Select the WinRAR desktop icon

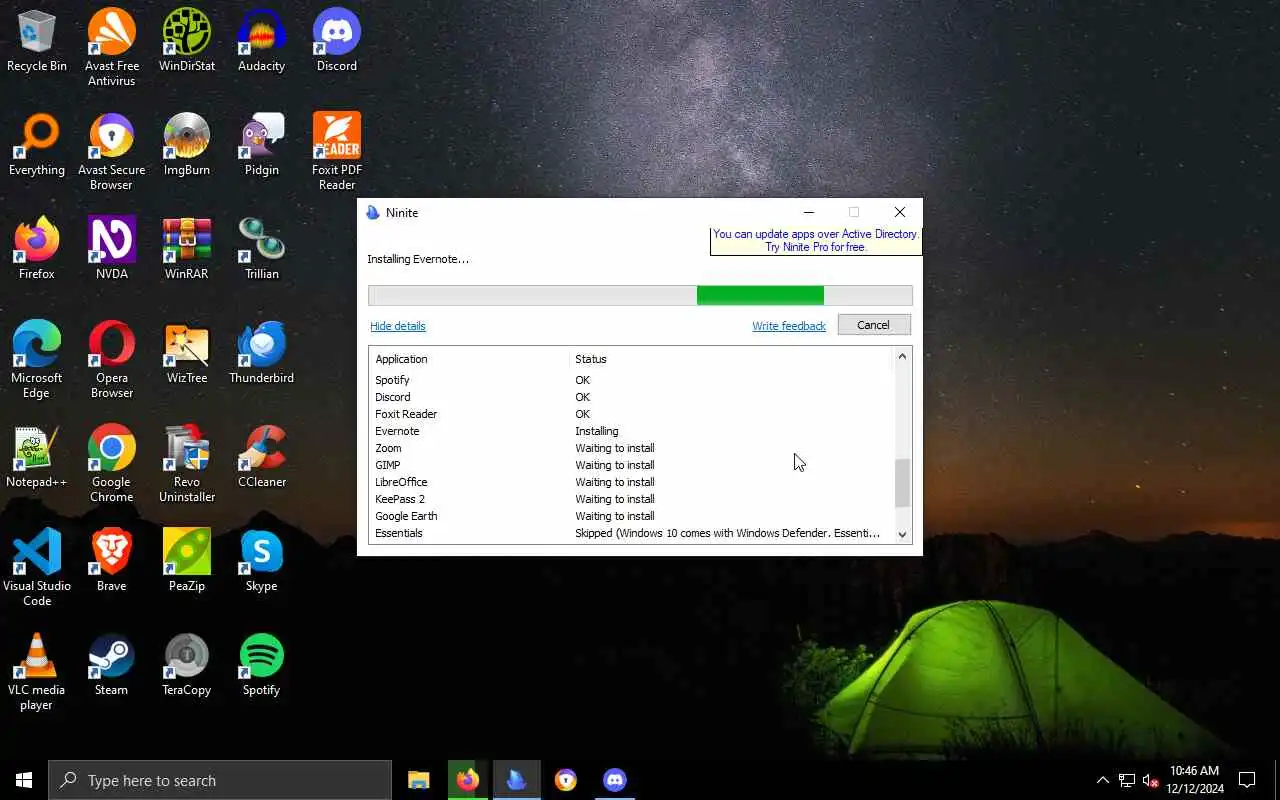coord(187,249)
